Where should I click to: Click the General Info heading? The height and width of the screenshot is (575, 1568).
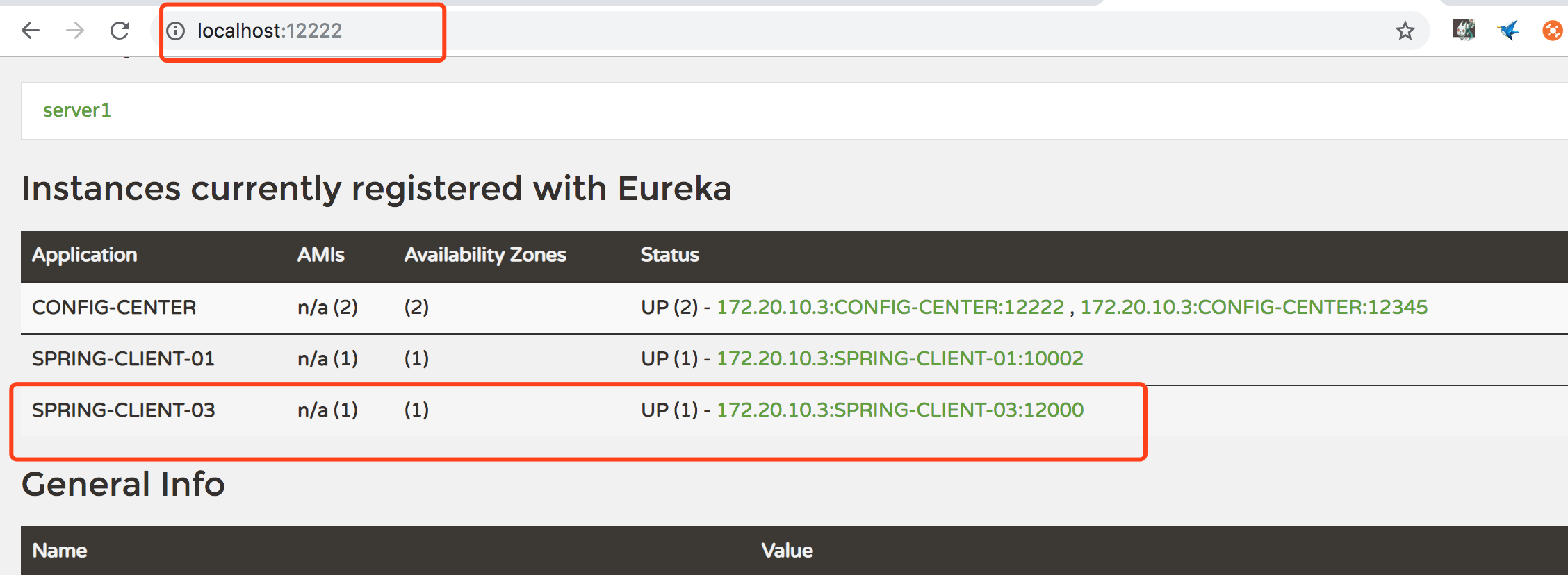click(124, 484)
